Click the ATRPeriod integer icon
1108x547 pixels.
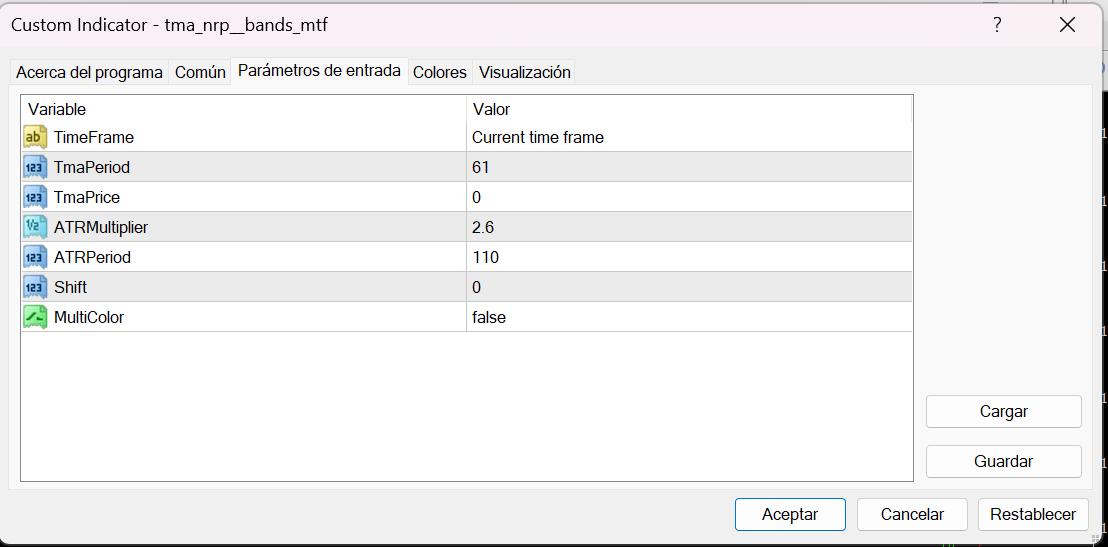coord(35,257)
